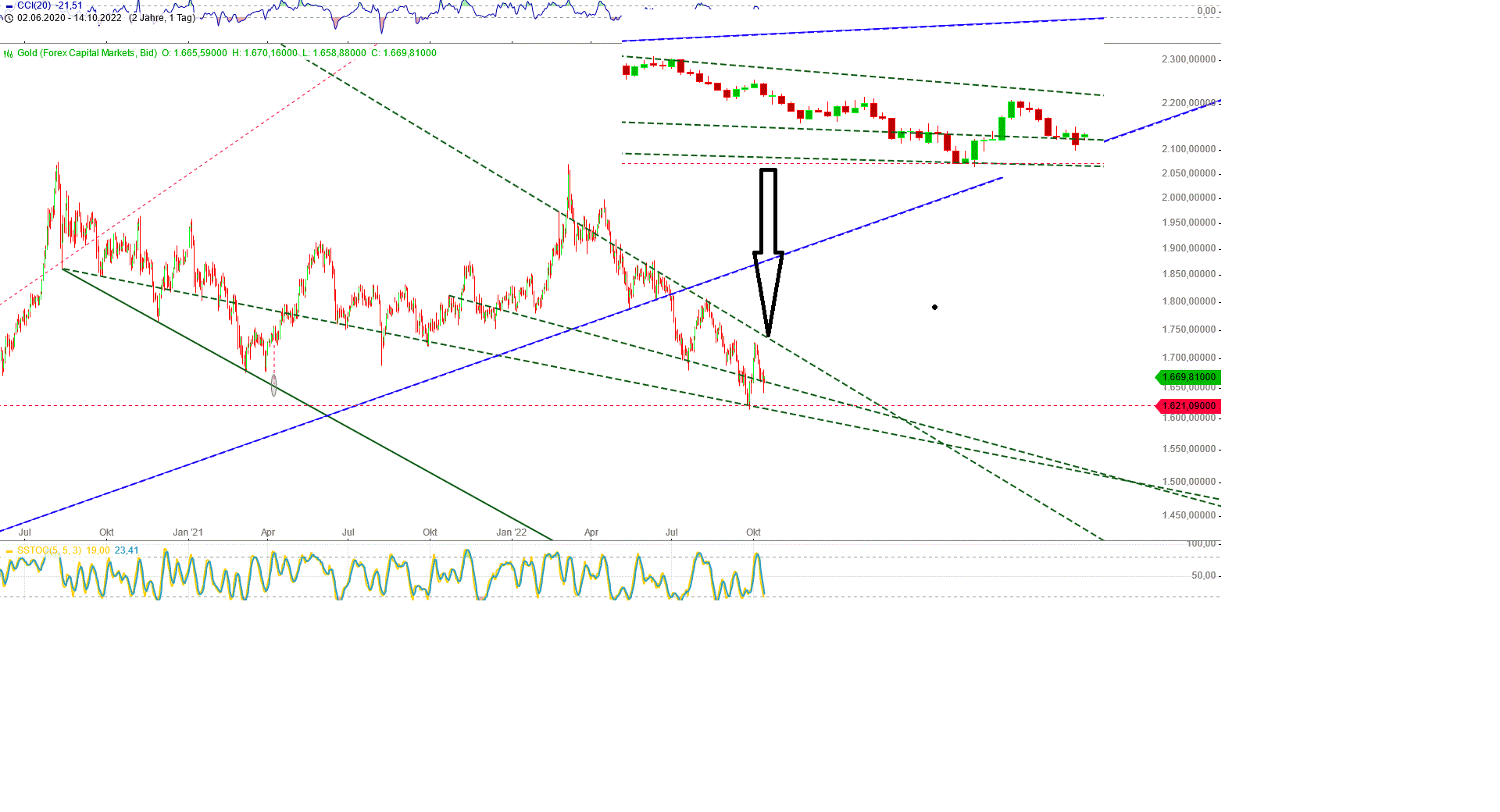Click the clock icon beside the date range
This screenshot has height=812, width=1500.
(8, 17)
